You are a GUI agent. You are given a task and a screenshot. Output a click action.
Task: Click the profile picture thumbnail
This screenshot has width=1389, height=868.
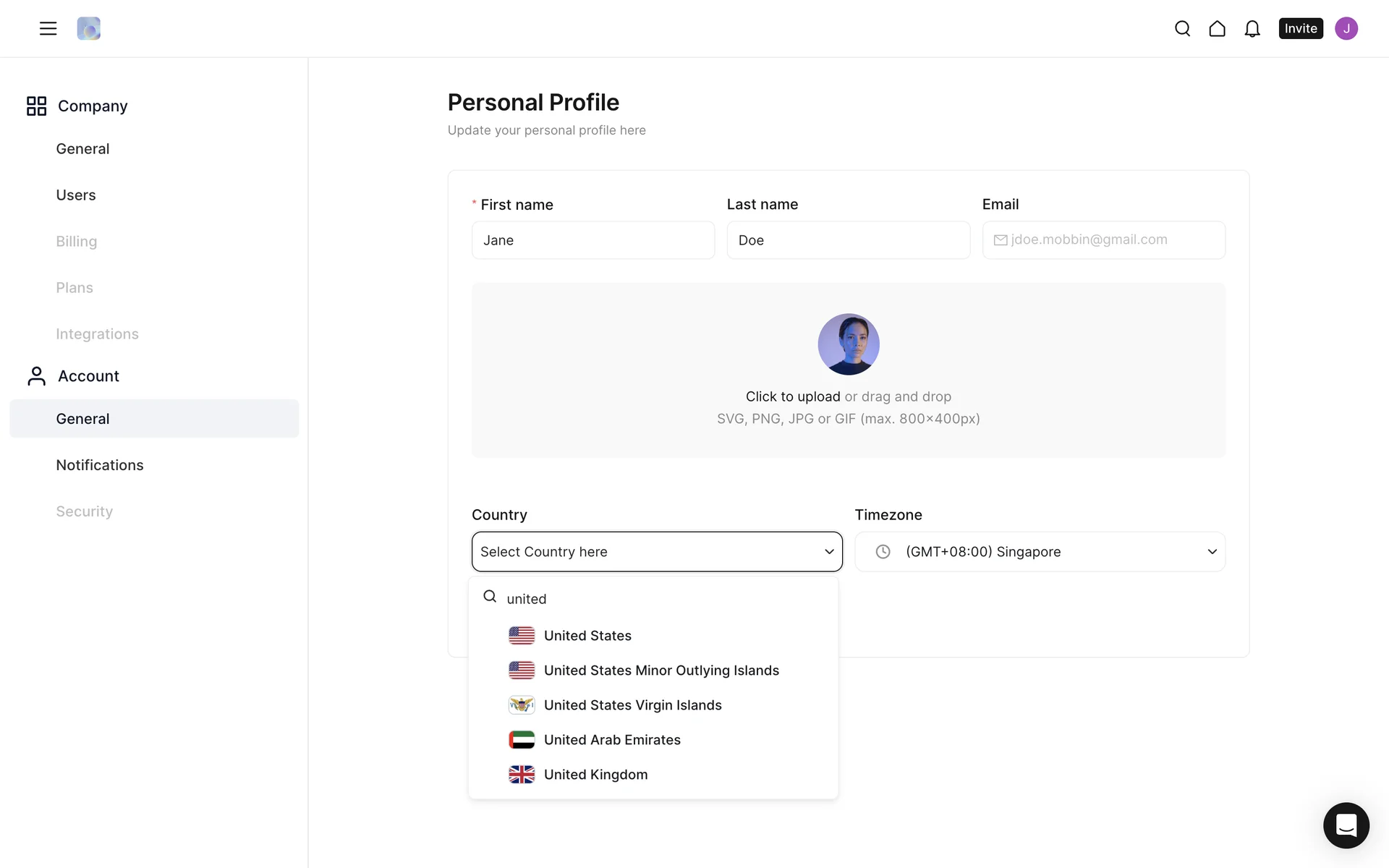point(848,344)
